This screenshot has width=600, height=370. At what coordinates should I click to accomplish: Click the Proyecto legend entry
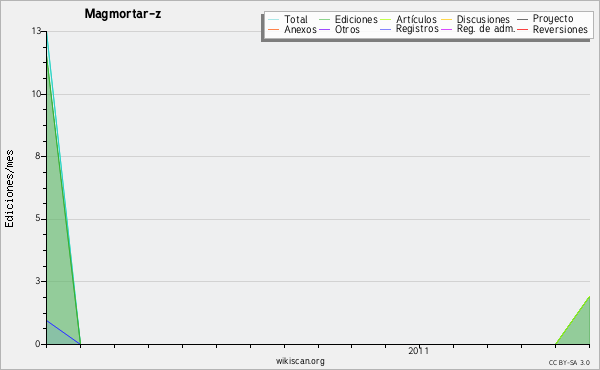click(545, 18)
